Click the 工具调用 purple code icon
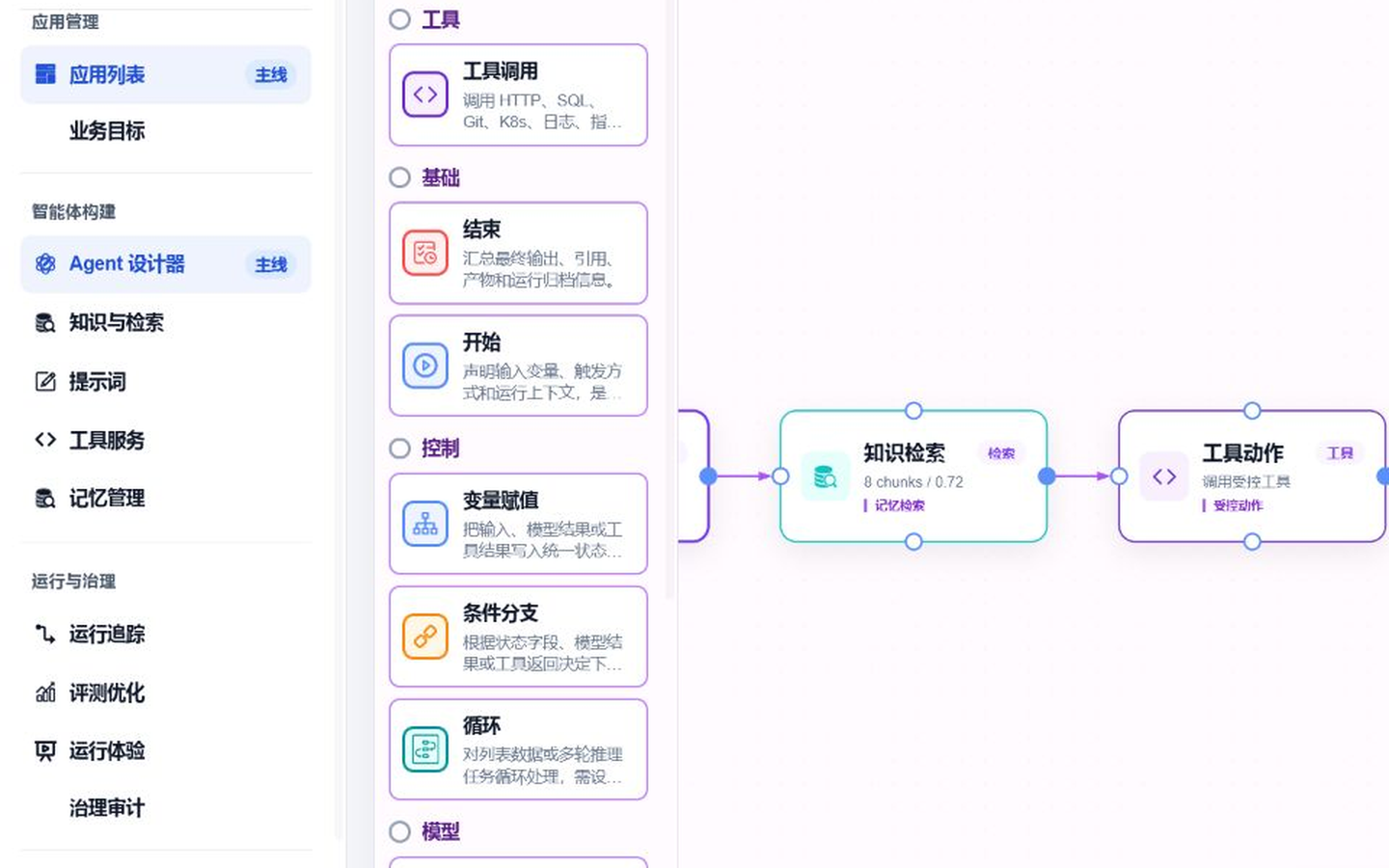 [x=425, y=95]
